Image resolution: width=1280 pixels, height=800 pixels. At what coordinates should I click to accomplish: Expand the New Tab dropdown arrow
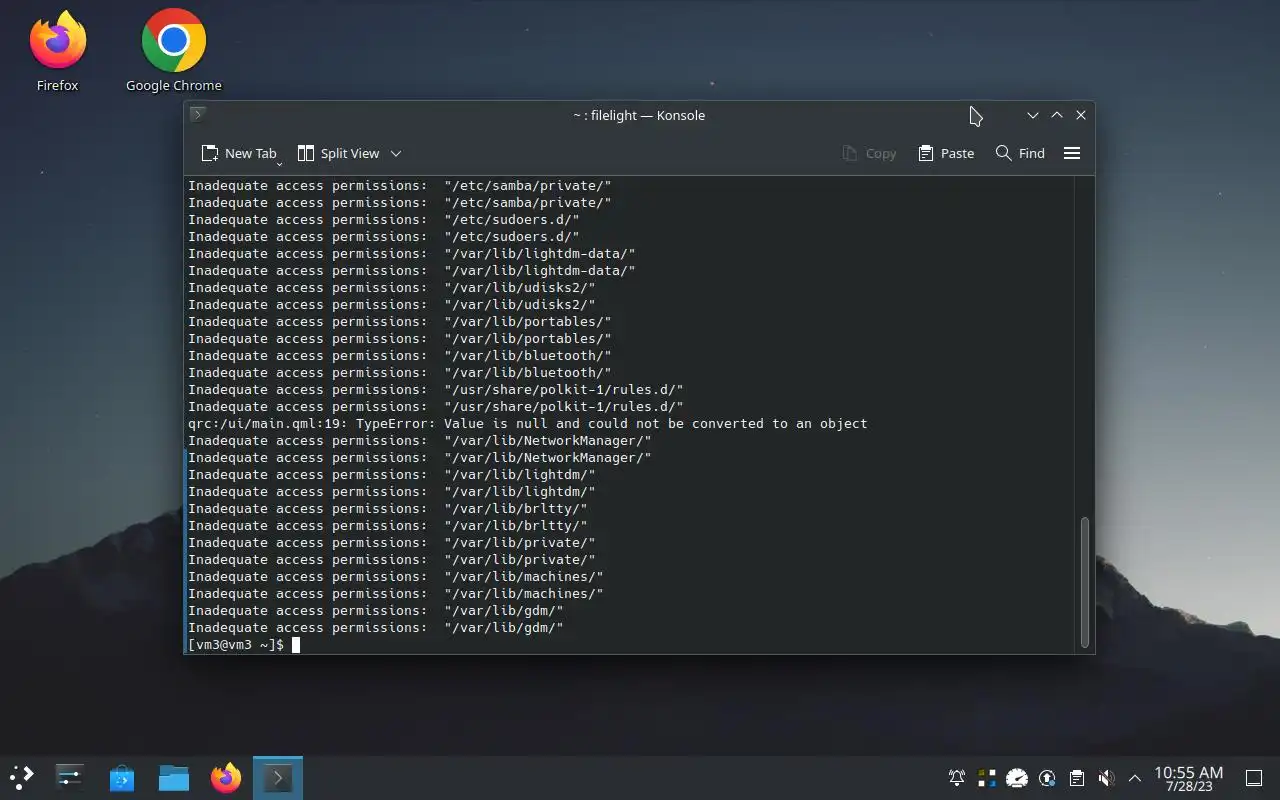tap(280, 162)
